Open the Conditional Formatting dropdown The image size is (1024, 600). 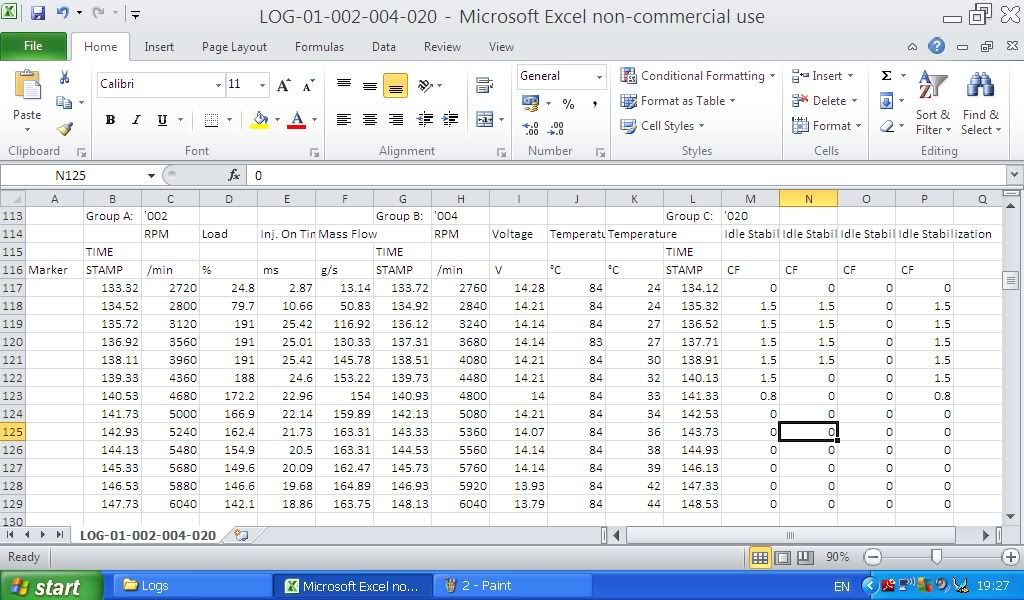click(698, 76)
